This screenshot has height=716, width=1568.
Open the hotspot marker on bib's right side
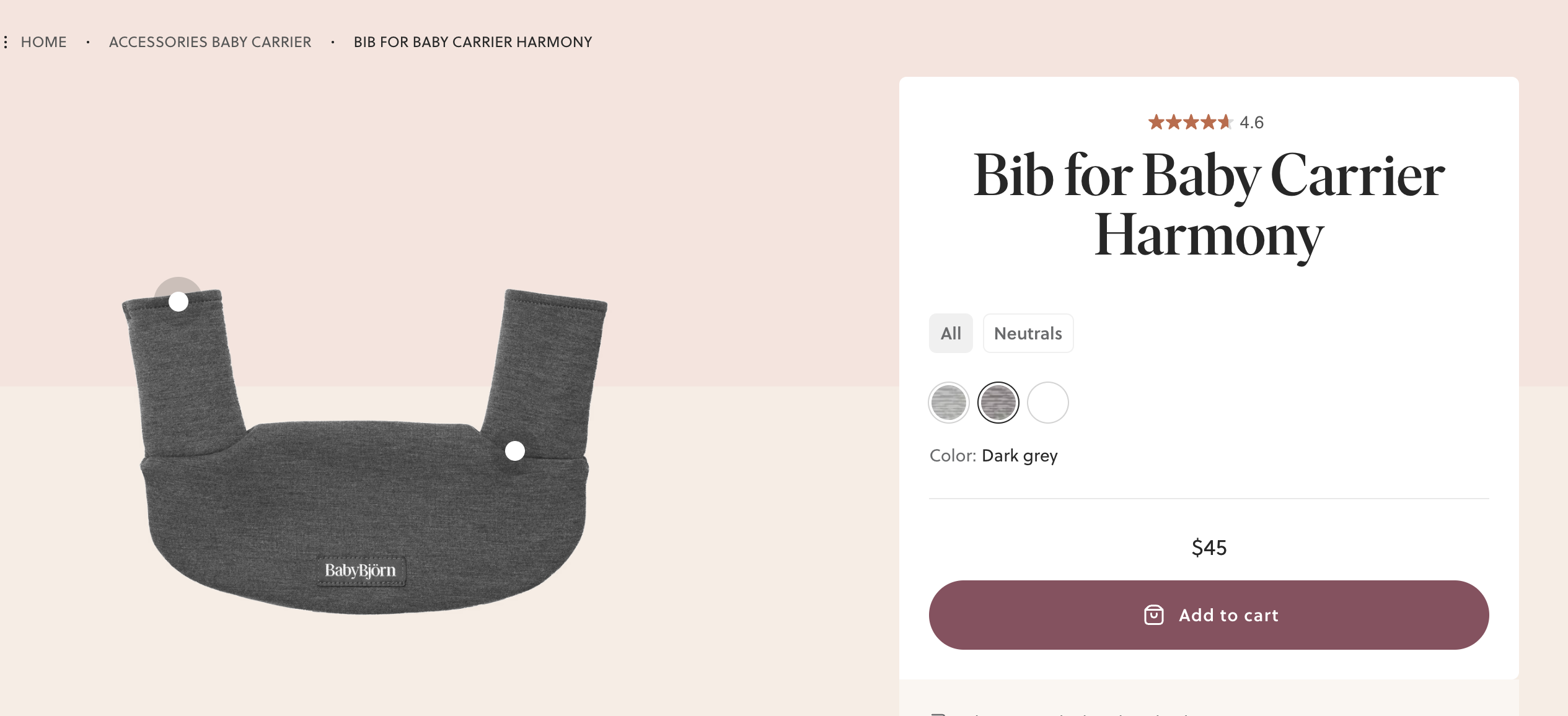point(514,451)
